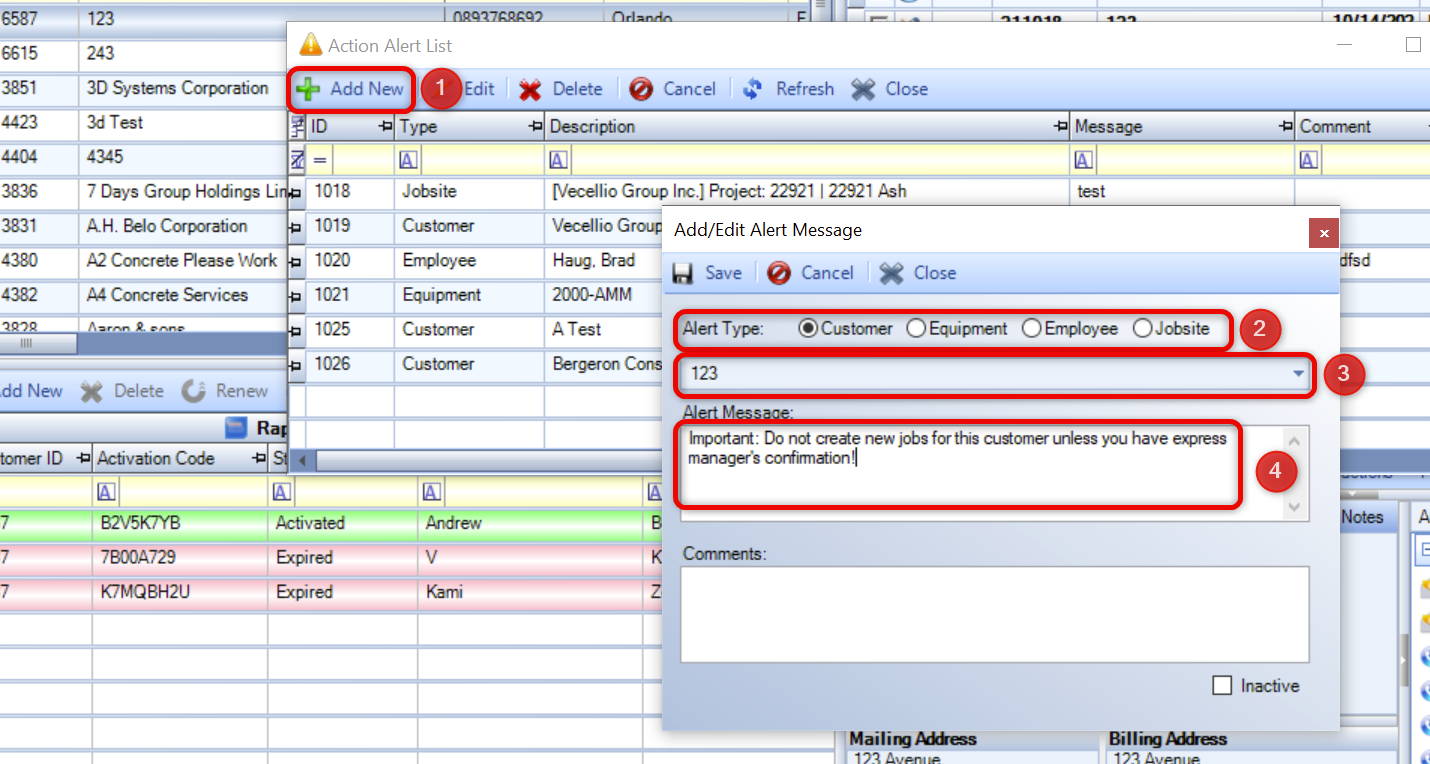The width and height of the screenshot is (1430, 764).
Task: Click Activation Code column header
Action: click(180, 459)
